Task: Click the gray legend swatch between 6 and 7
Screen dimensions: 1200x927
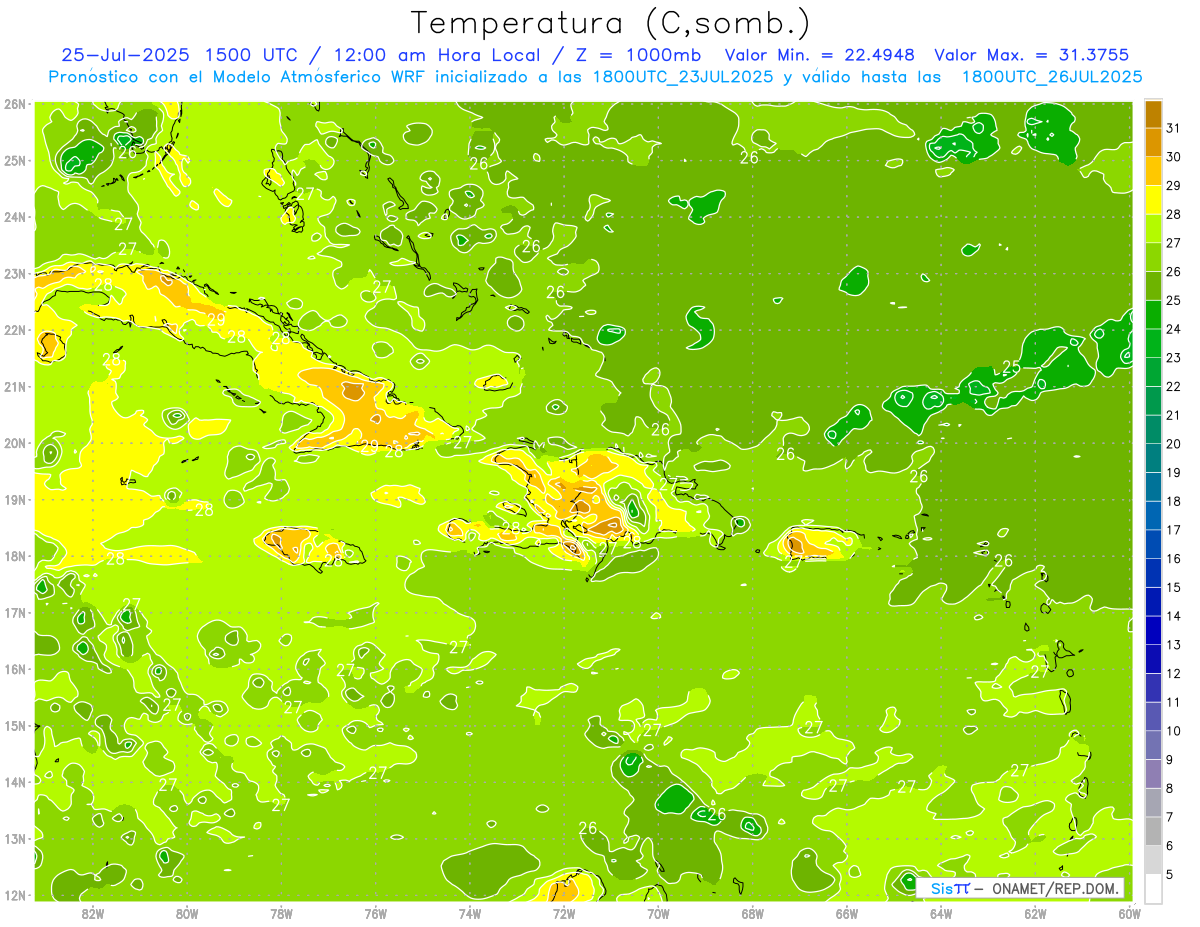Action: 1153,831
